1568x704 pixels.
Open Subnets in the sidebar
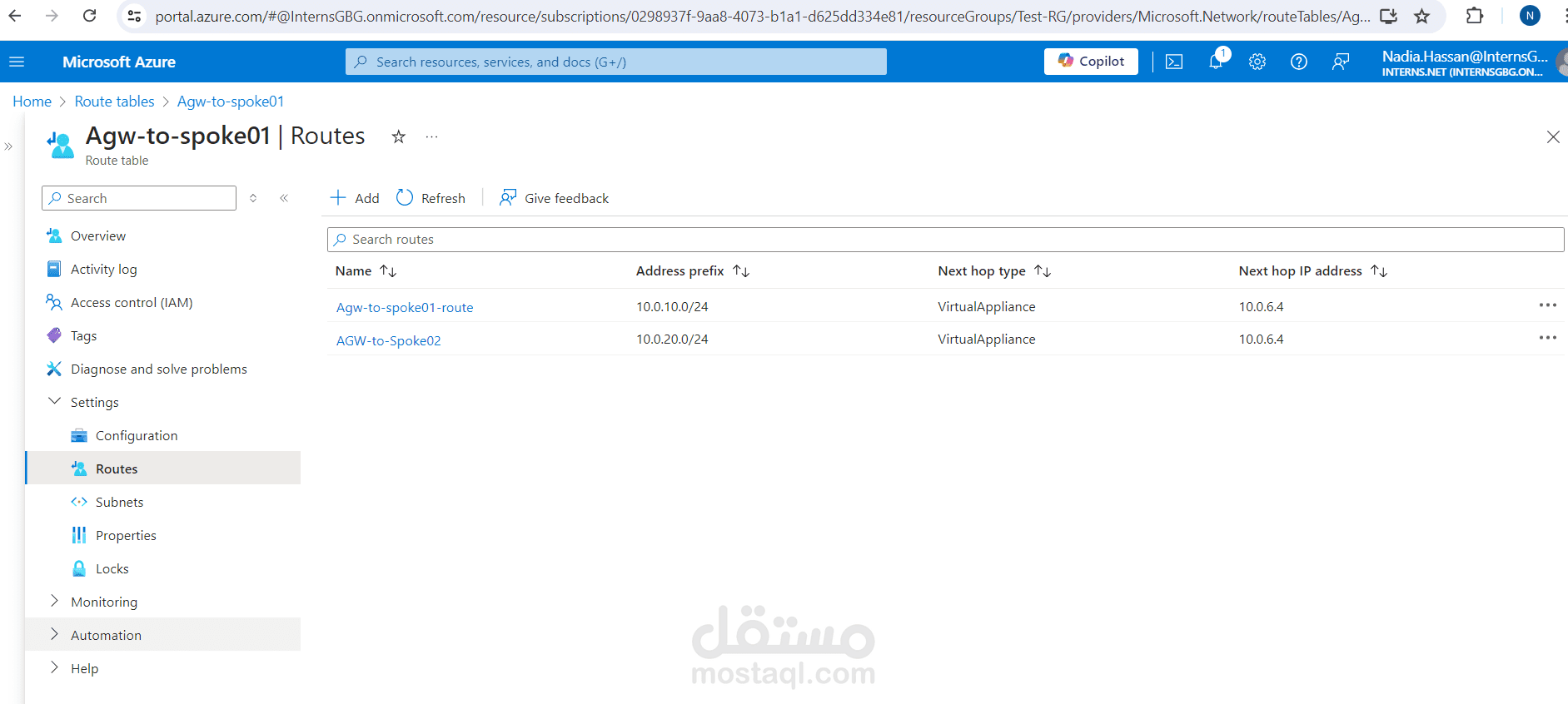119,502
